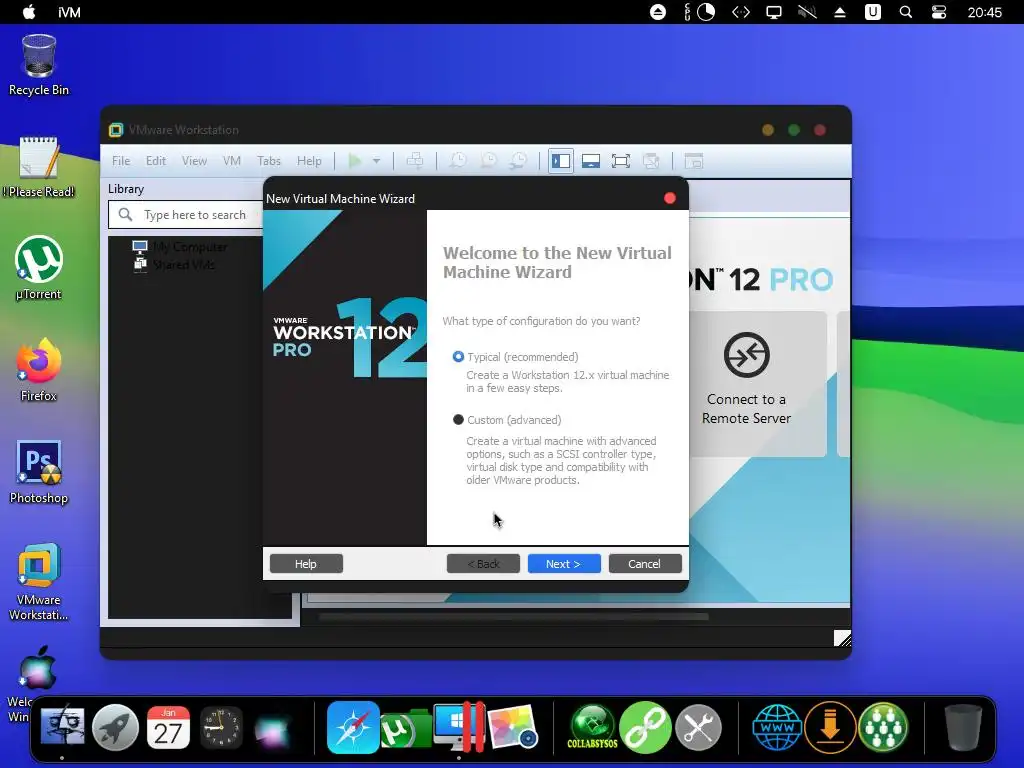The height and width of the screenshot is (768, 1024).
Task: Open the µTorrent desktop icon
Action: 39,268
